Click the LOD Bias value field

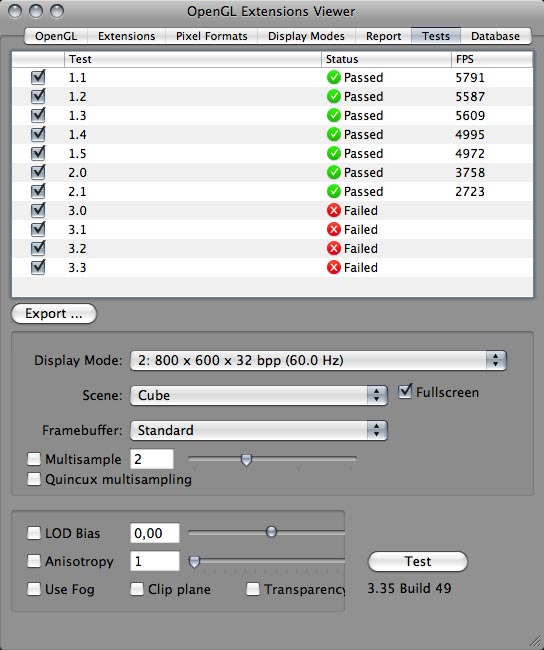[x=155, y=533]
